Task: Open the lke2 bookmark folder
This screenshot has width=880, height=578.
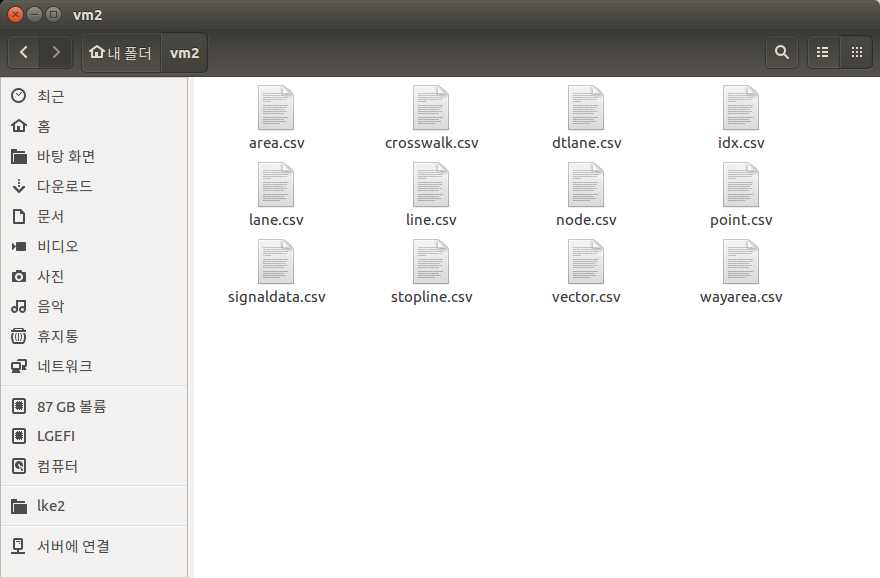Action: coord(94,506)
